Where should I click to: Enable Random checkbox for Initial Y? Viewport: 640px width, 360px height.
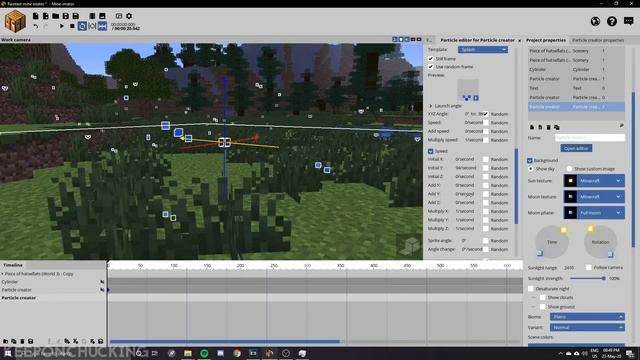(x=486, y=168)
